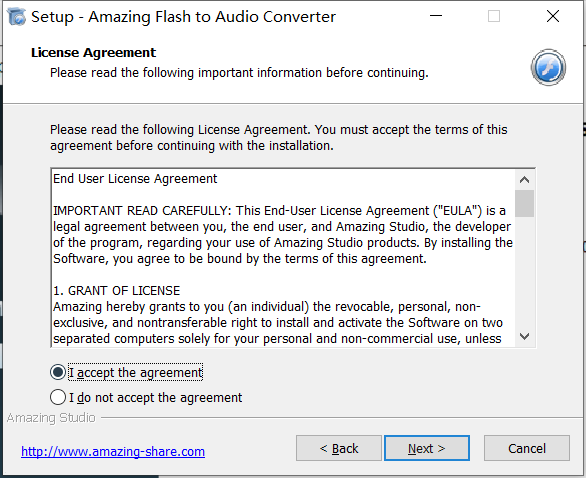Open the amazing-share.com link
Viewport: 586px width, 478px height.
point(113,451)
